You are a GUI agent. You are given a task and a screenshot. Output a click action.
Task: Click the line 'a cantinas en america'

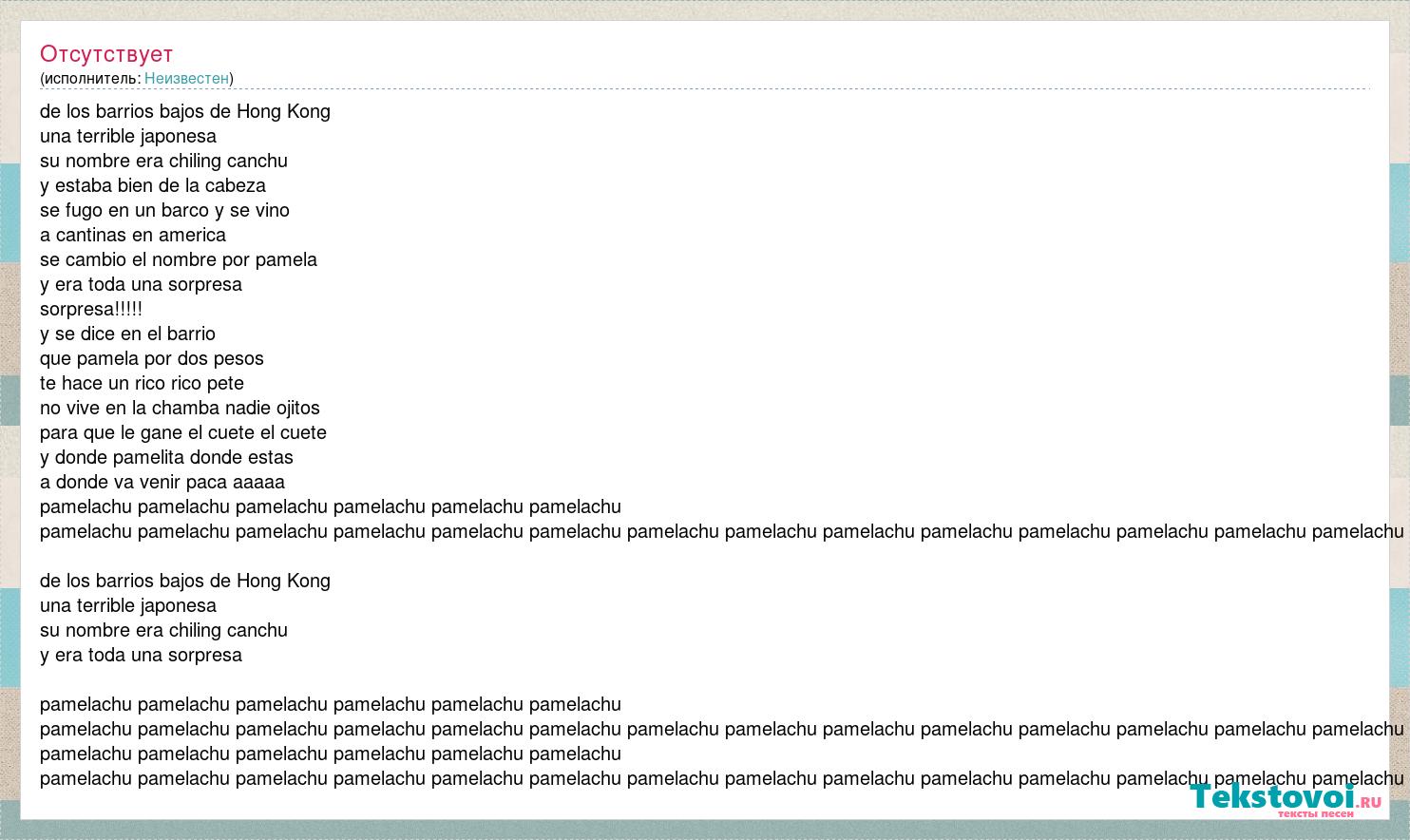133,235
